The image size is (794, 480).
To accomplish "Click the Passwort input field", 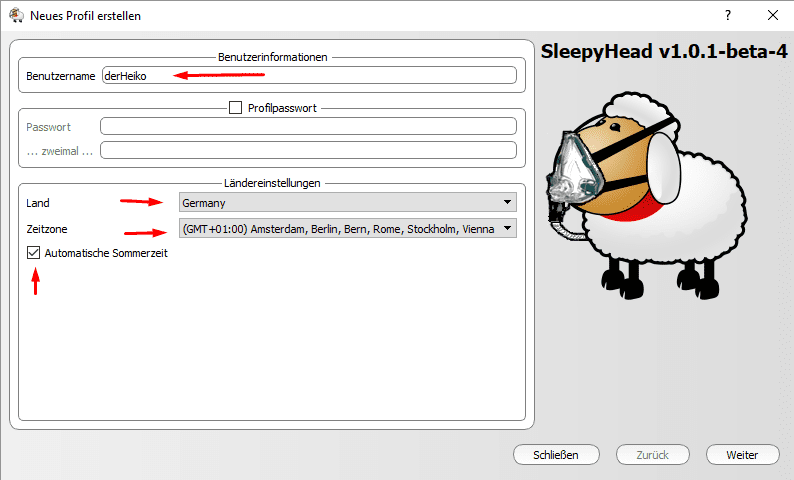I will [308, 127].
